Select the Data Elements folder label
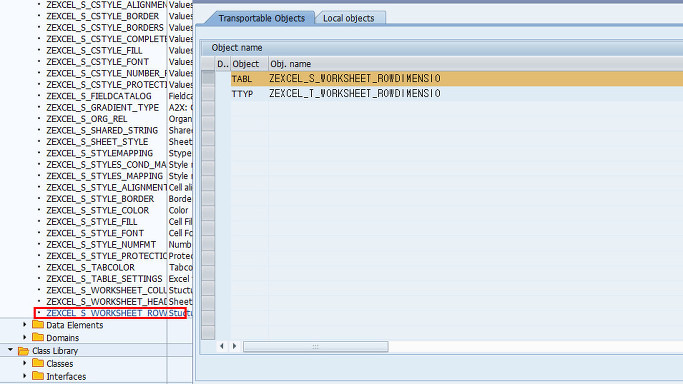 (74, 325)
